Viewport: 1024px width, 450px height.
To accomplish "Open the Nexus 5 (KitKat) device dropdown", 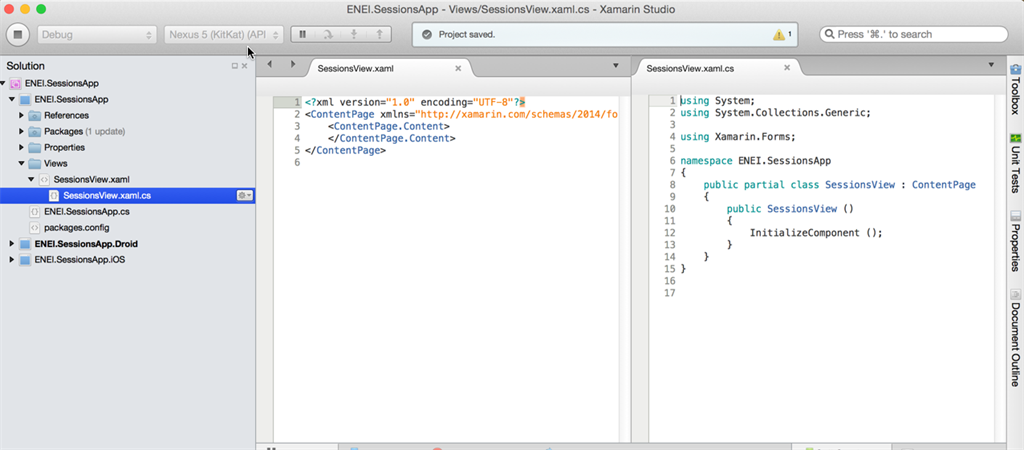I will point(223,35).
